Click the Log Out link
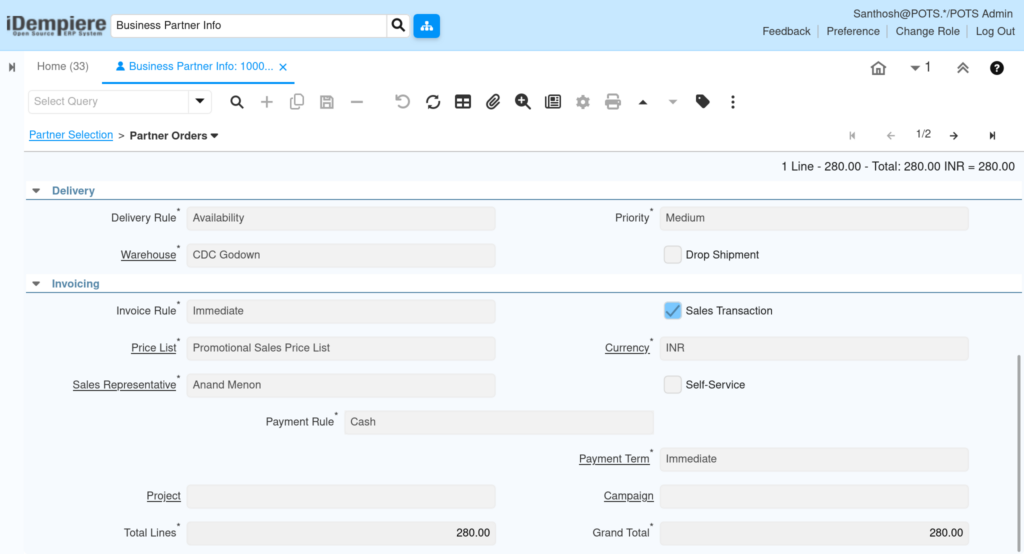Image resolution: width=1024 pixels, height=554 pixels. point(995,31)
